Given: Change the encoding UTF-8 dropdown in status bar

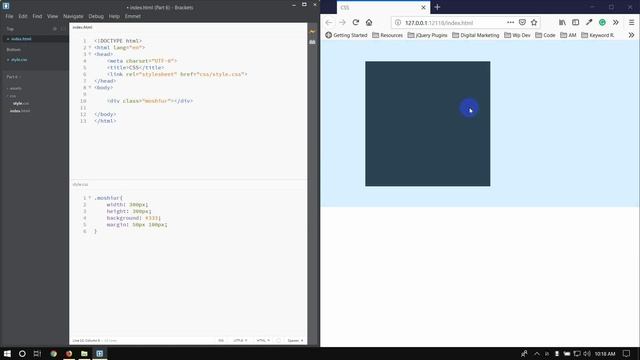Looking at the screenshot, I should click(x=240, y=340).
